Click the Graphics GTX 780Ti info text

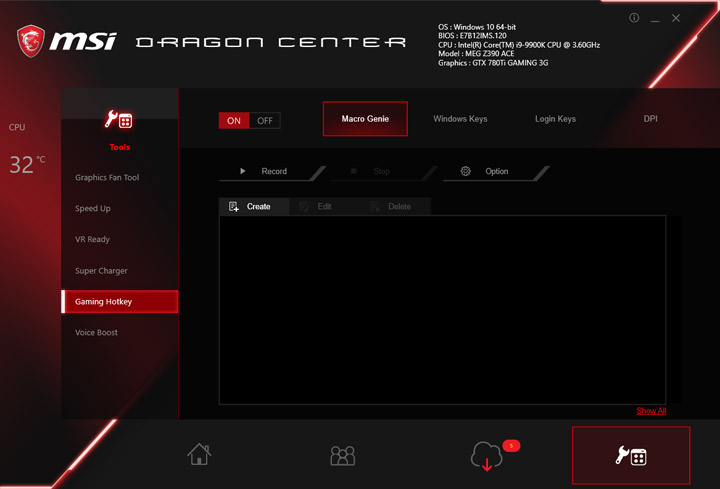tap(493, 63)
